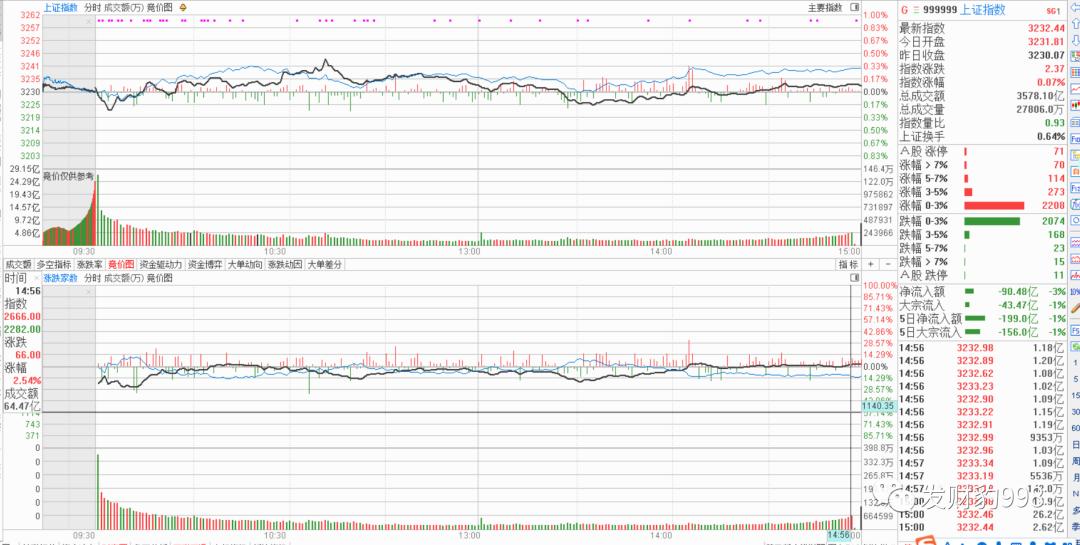This screenshot has width=1080, height=545.
Task: Click the up arrow icon in right sidebar
Action: pos(1074,23)
